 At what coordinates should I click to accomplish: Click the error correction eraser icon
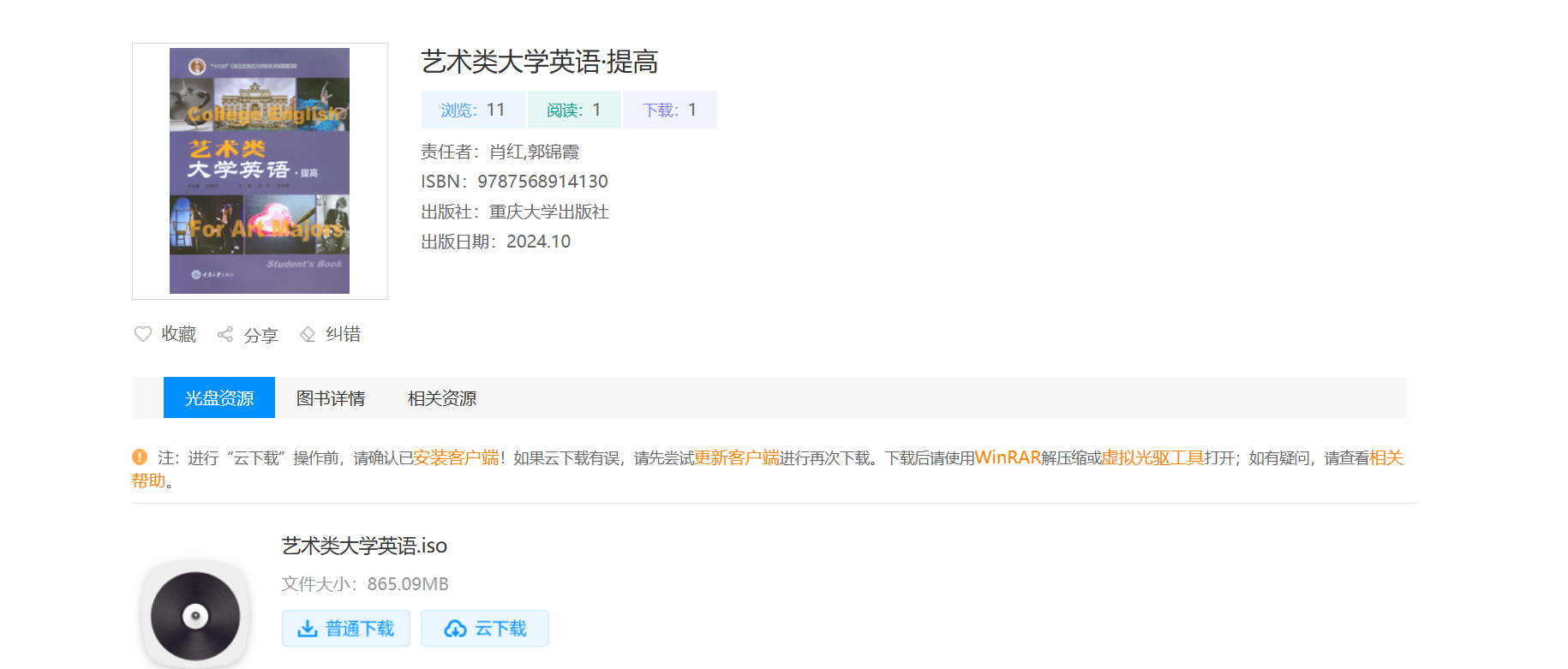(x=308, y=334)
